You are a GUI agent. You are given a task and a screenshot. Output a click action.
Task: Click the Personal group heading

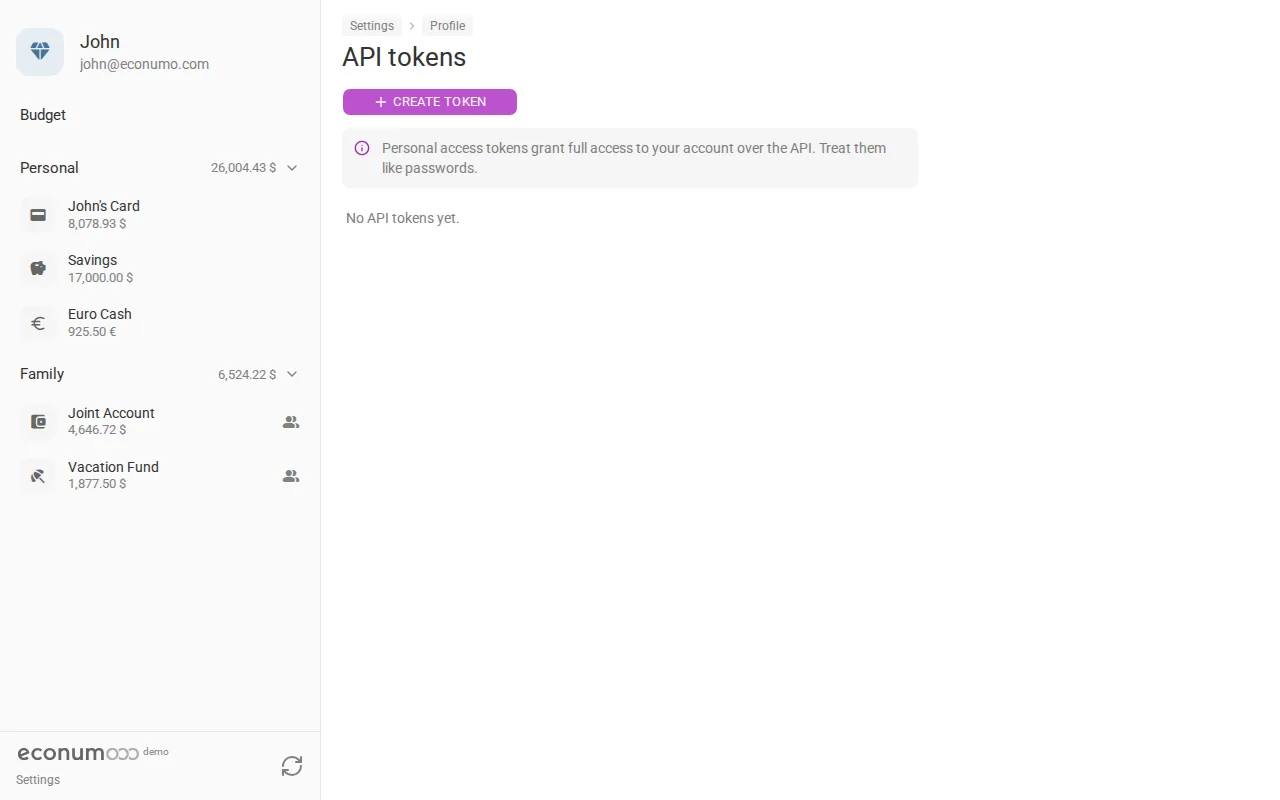coord(49,168)
